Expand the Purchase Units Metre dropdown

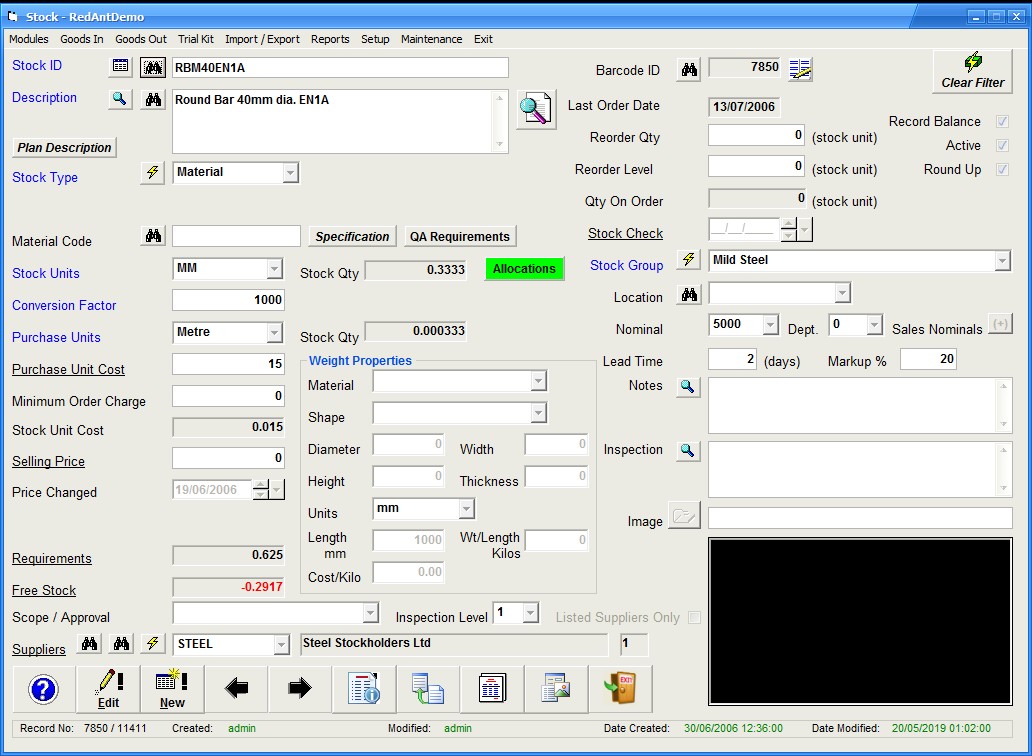coord(274,333)
